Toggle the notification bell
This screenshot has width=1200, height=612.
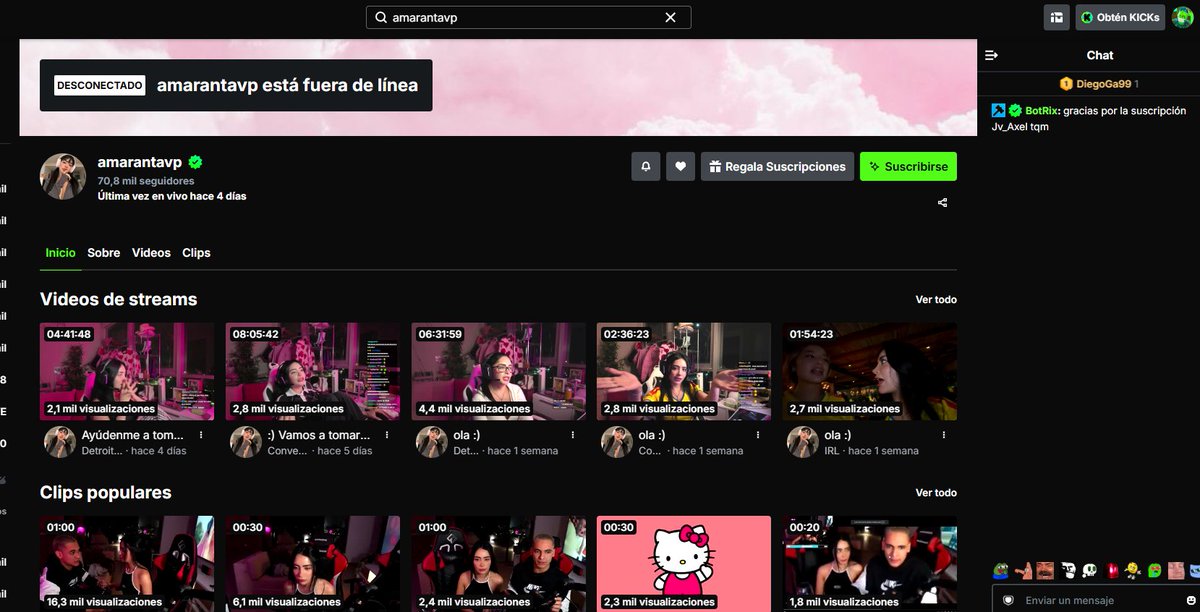click(x=646, y=167)
